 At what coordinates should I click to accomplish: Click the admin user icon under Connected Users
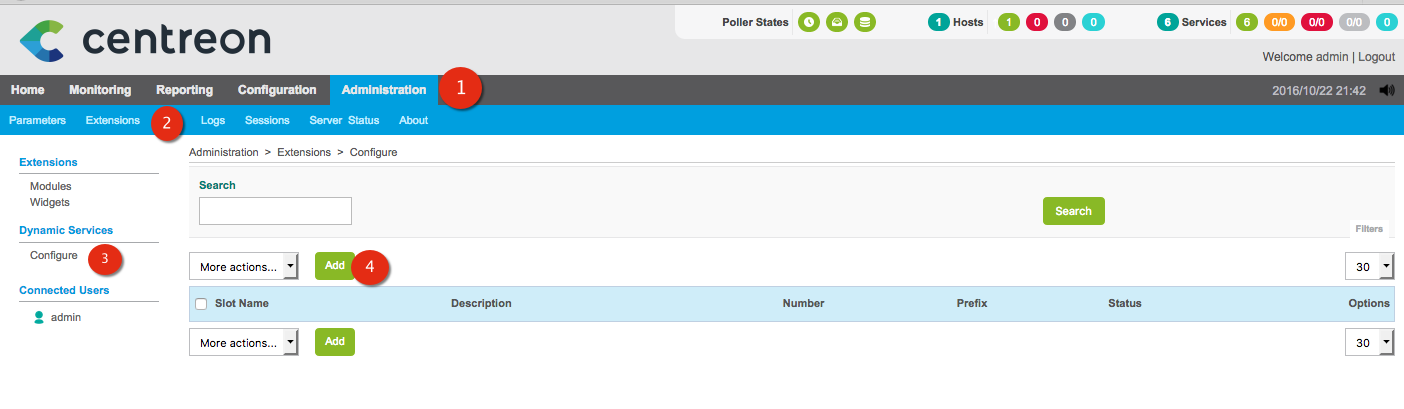[x=39, y=317]
